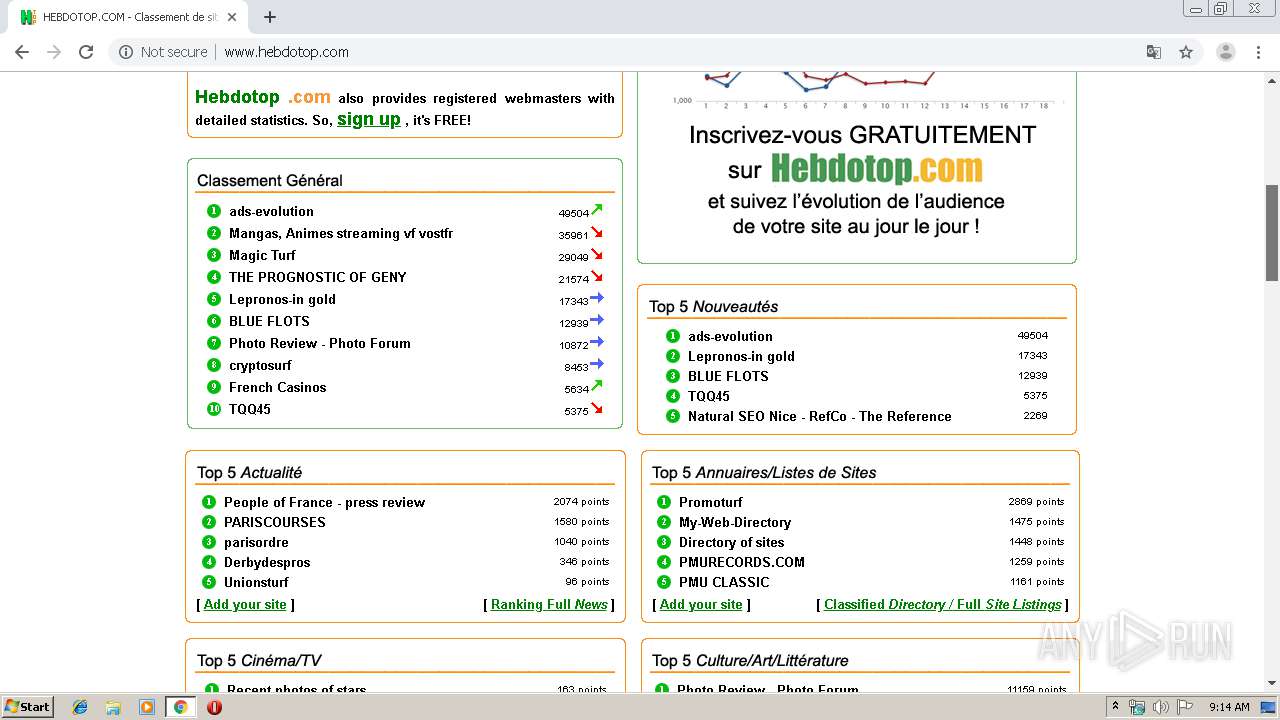Open Classified Directory / Full Site Listings

point(942,604)
